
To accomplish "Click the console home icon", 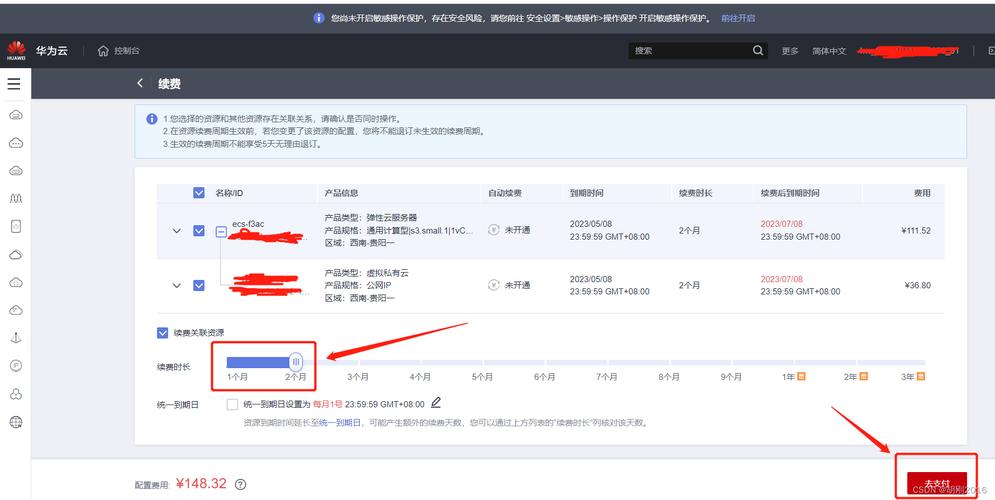I will point(103,51).
